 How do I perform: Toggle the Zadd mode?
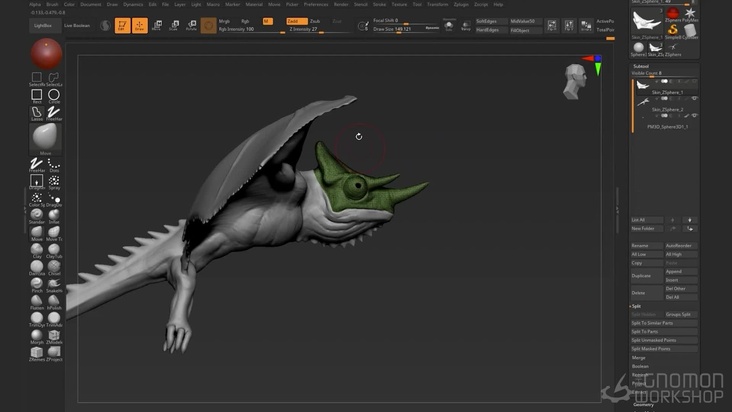[295, 20]
